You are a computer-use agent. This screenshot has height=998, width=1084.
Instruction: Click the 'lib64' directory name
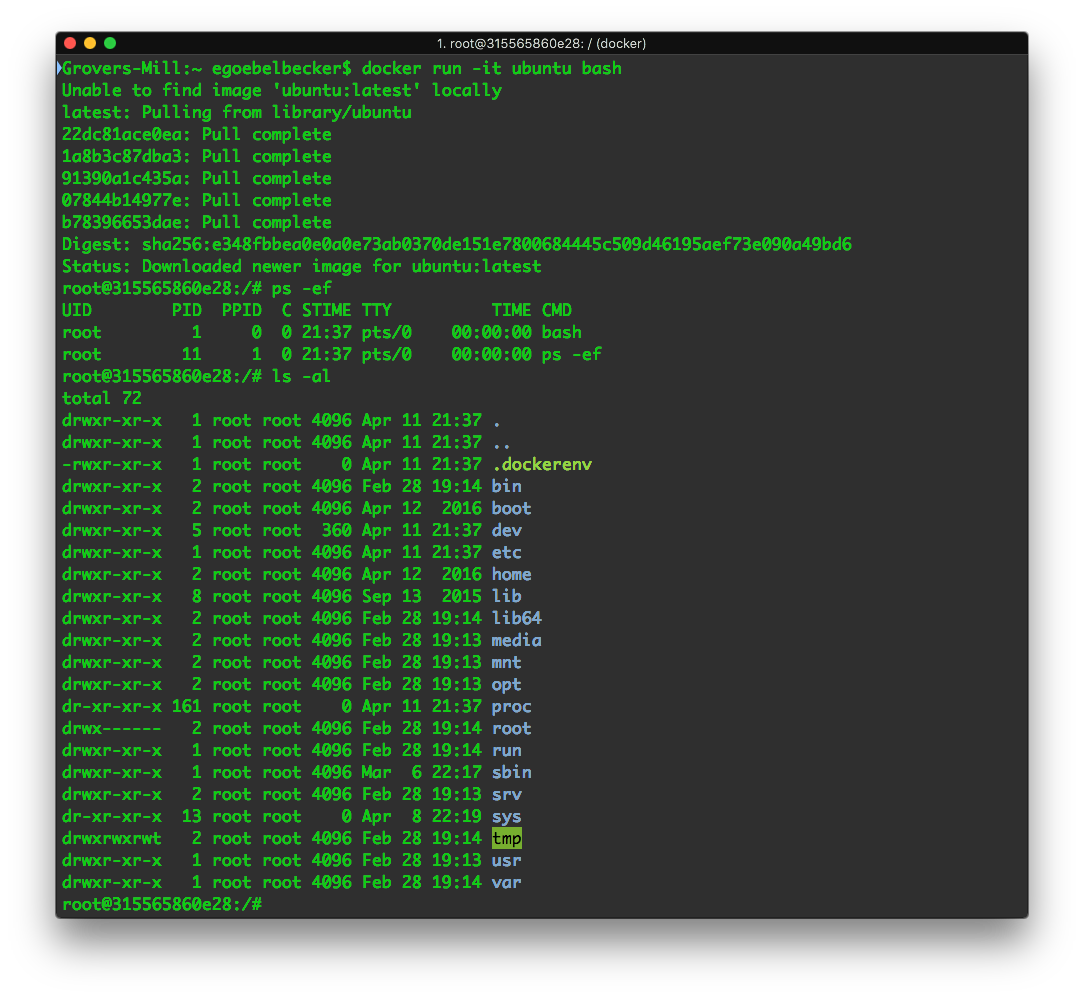tap(516, 619)
